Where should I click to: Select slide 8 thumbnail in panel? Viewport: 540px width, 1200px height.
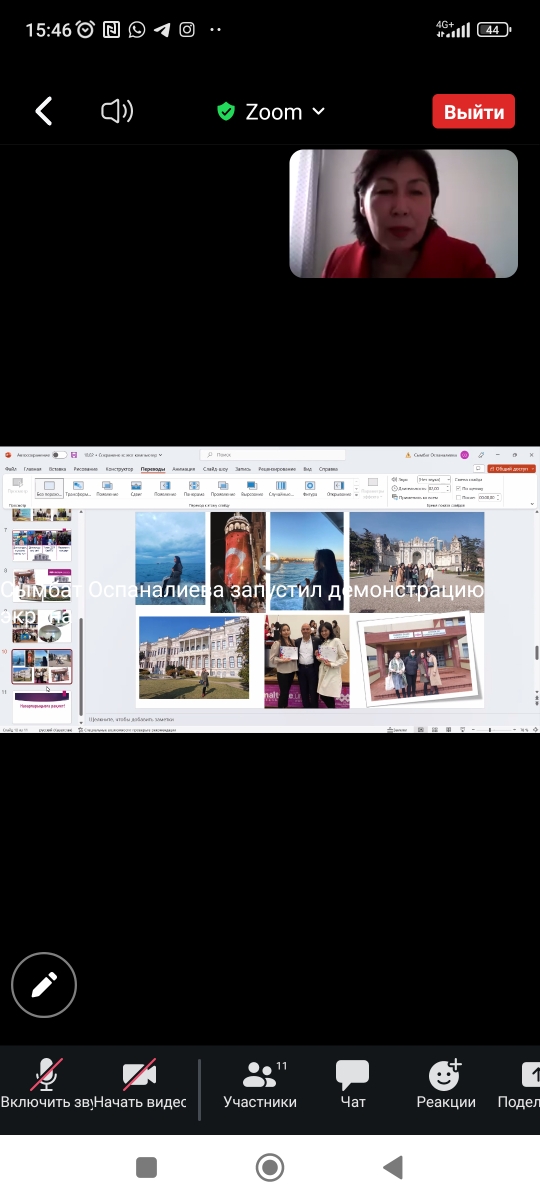(x=42, y=585)
